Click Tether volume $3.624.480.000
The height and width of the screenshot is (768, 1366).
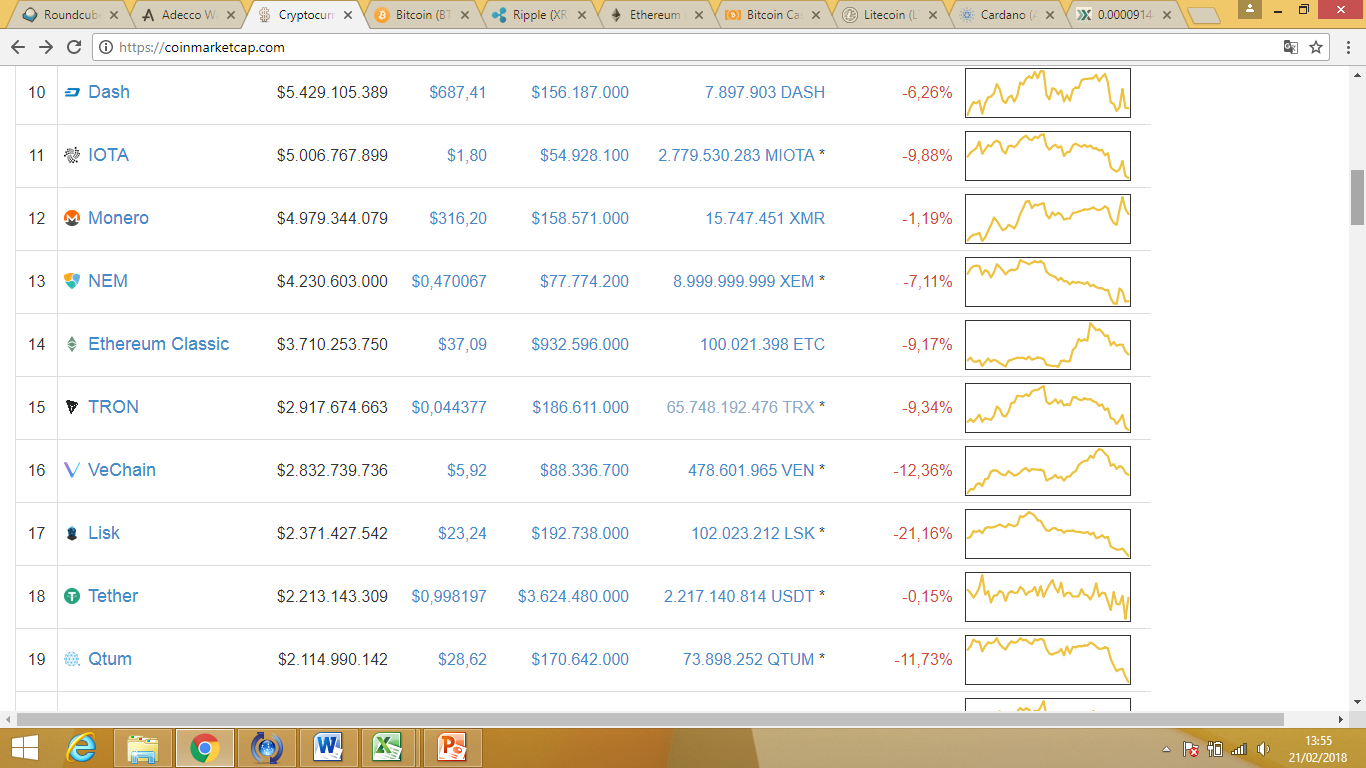[x=573, y=596]
